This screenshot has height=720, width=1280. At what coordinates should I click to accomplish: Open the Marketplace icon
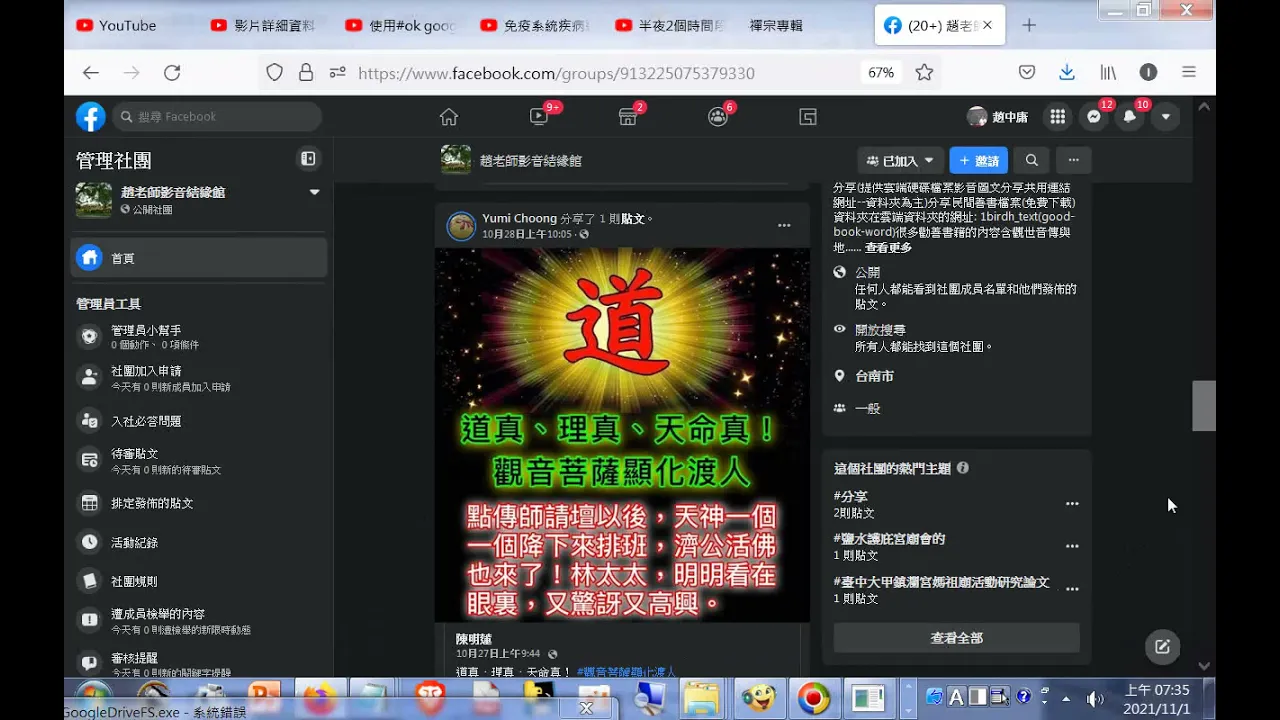(628, 117)
